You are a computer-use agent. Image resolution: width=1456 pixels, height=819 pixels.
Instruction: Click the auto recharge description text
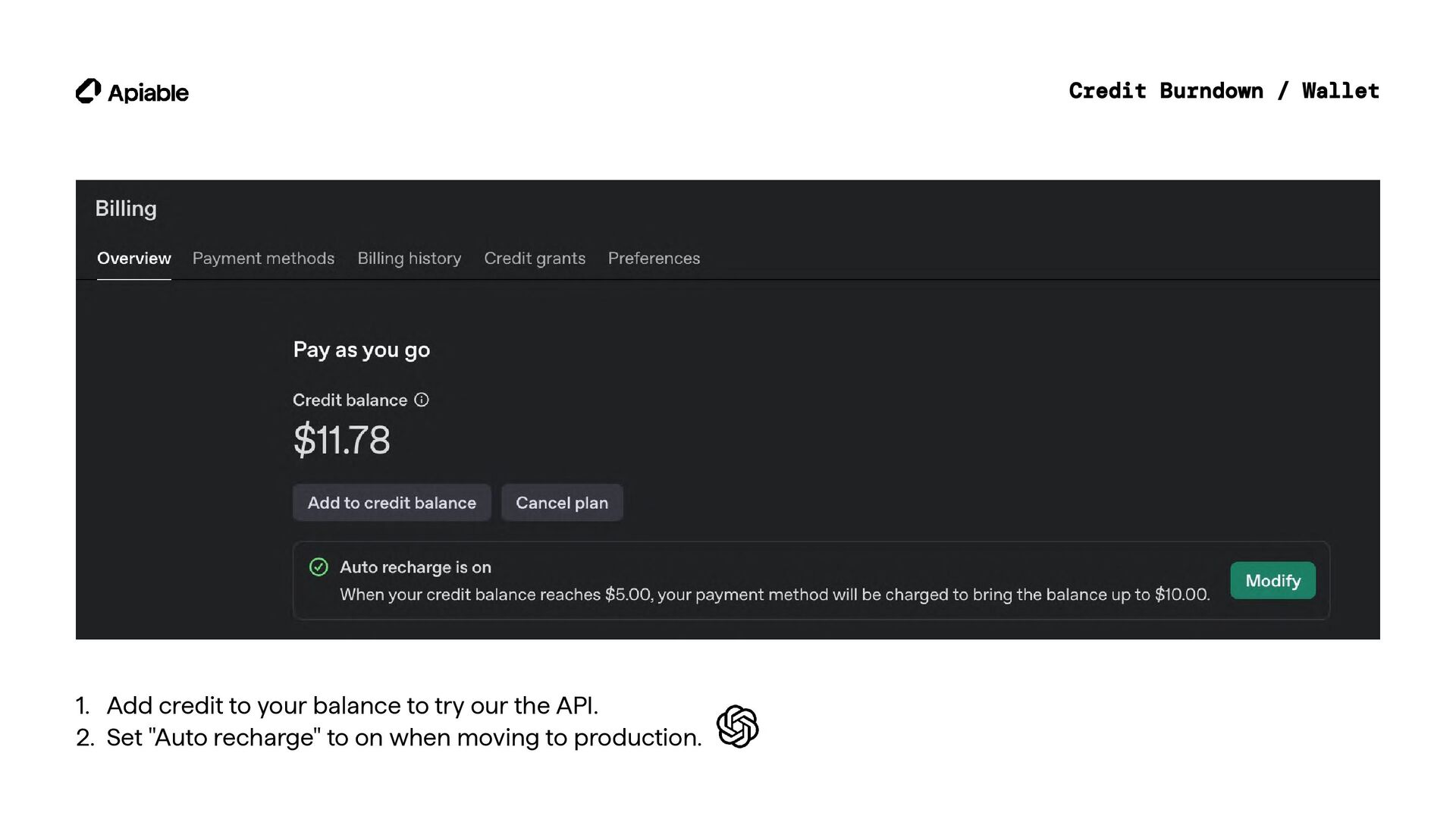point(773,595)
